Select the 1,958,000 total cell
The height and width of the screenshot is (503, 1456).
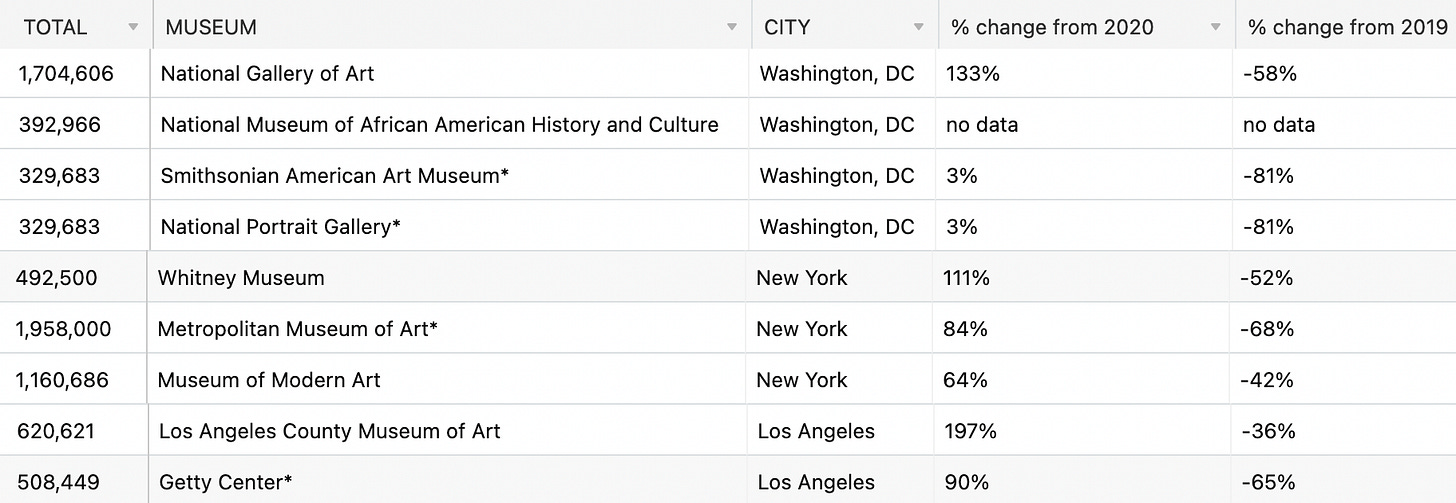click(x=73, y=328)
